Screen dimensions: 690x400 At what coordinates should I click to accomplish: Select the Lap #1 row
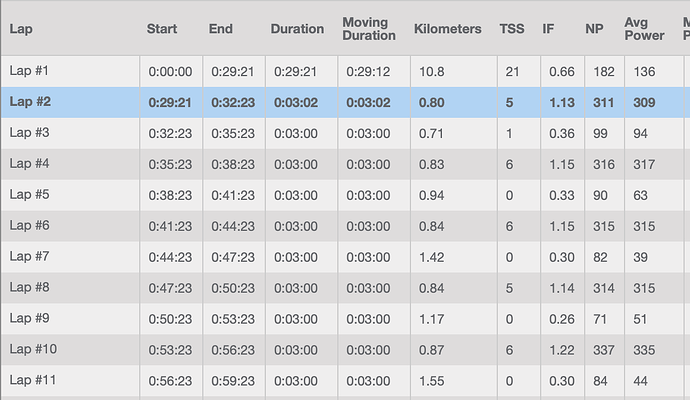(x=345, y=71)
